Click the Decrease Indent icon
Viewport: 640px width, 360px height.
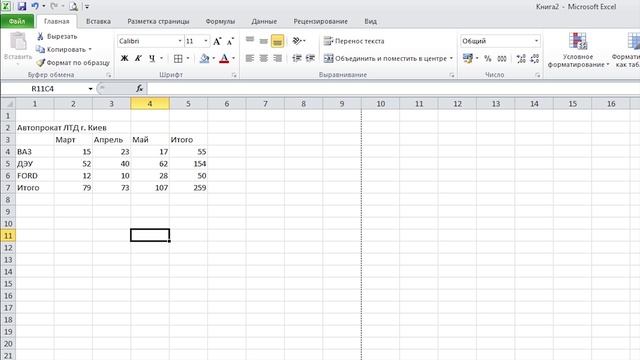click(x=297, y=58)
